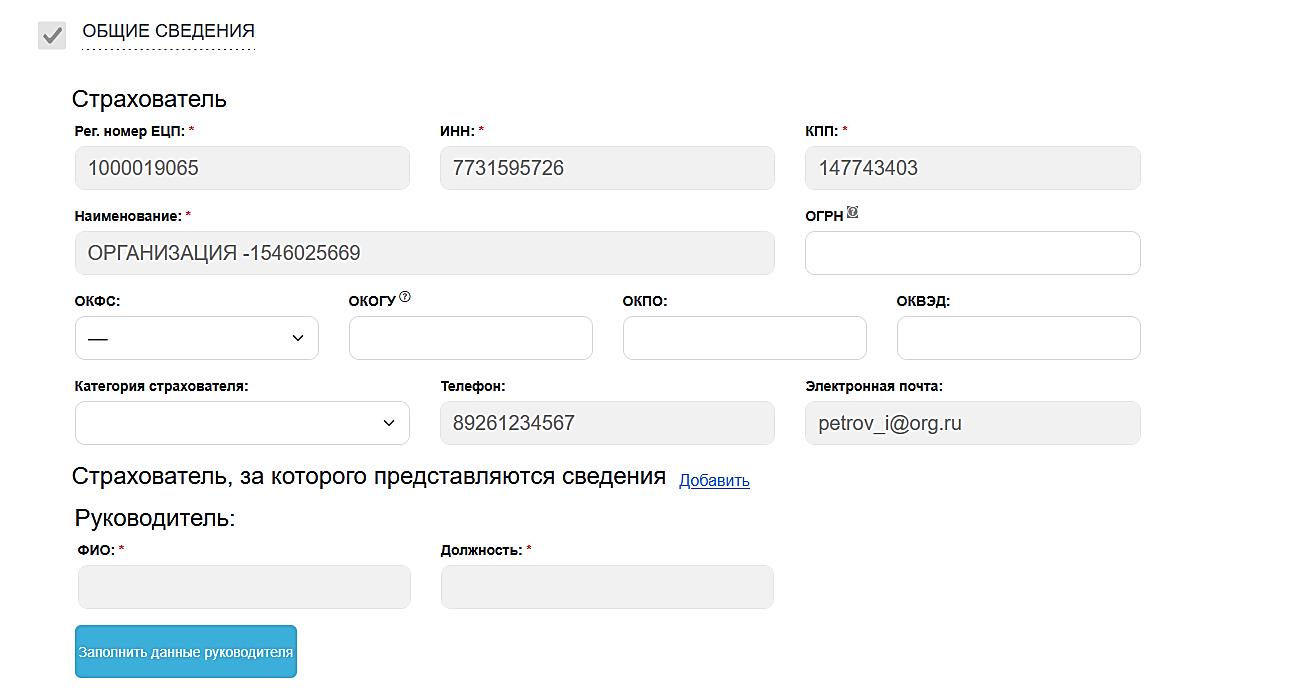This screenshot has height=692, width=1297.
Task: Click the ОКВЭД input field
Action: pos(1018,338)
